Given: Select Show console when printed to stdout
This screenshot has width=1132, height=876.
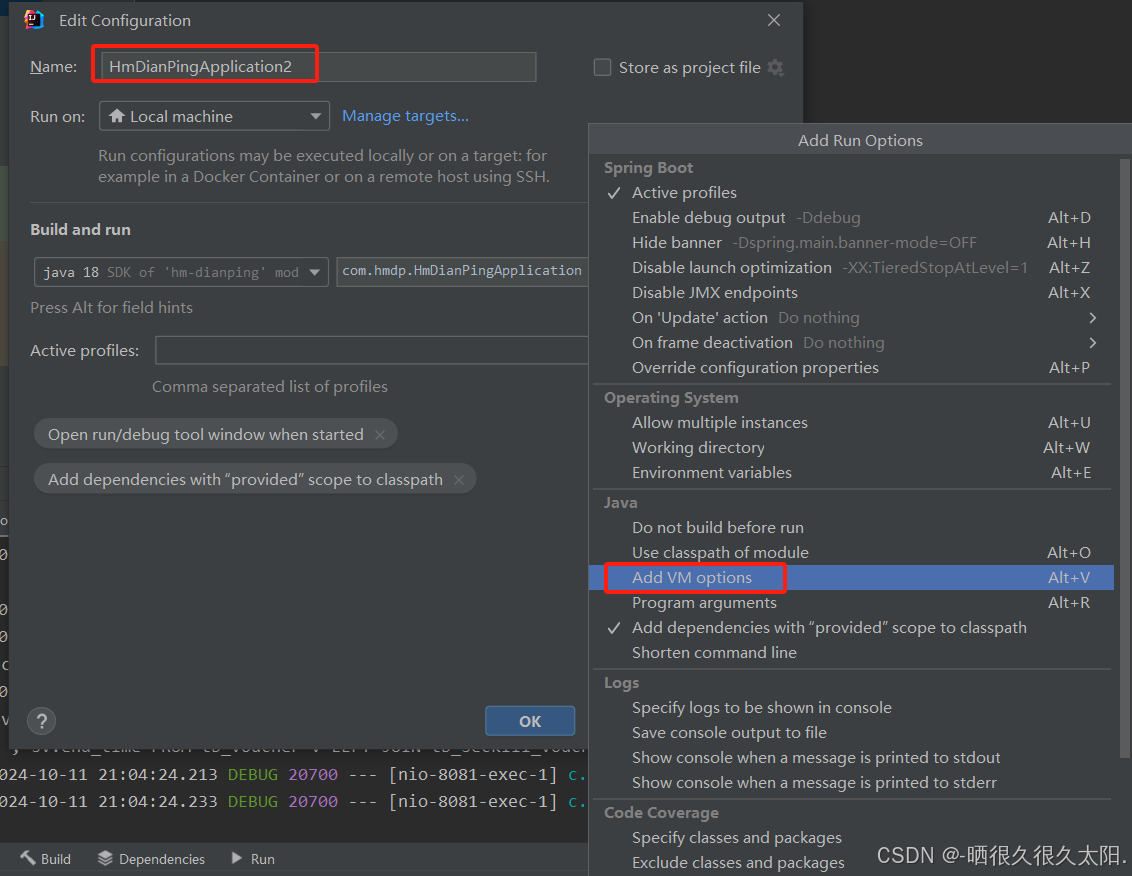Looking at the screenshot, I should pyautogui.click(x=853, y=758).
